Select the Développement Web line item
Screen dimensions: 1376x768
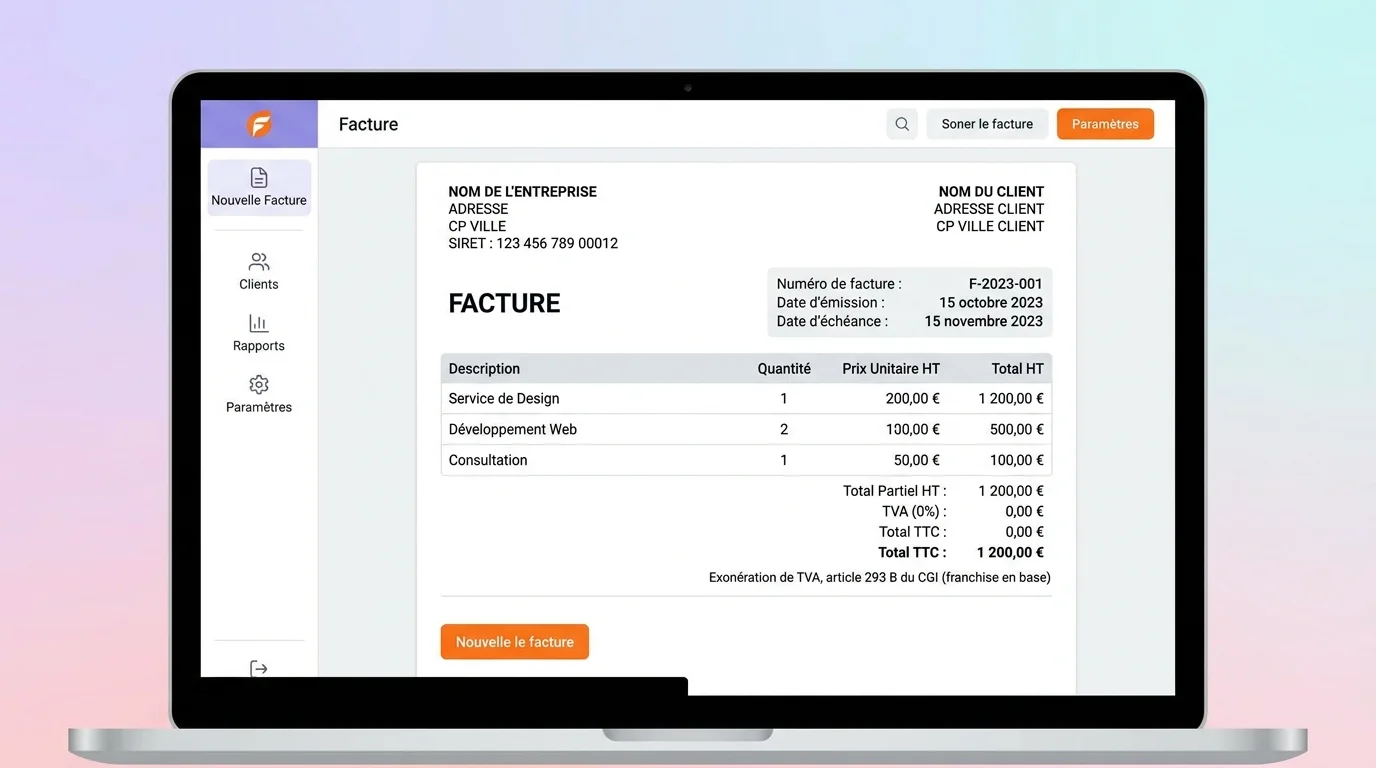coord(512,429)
